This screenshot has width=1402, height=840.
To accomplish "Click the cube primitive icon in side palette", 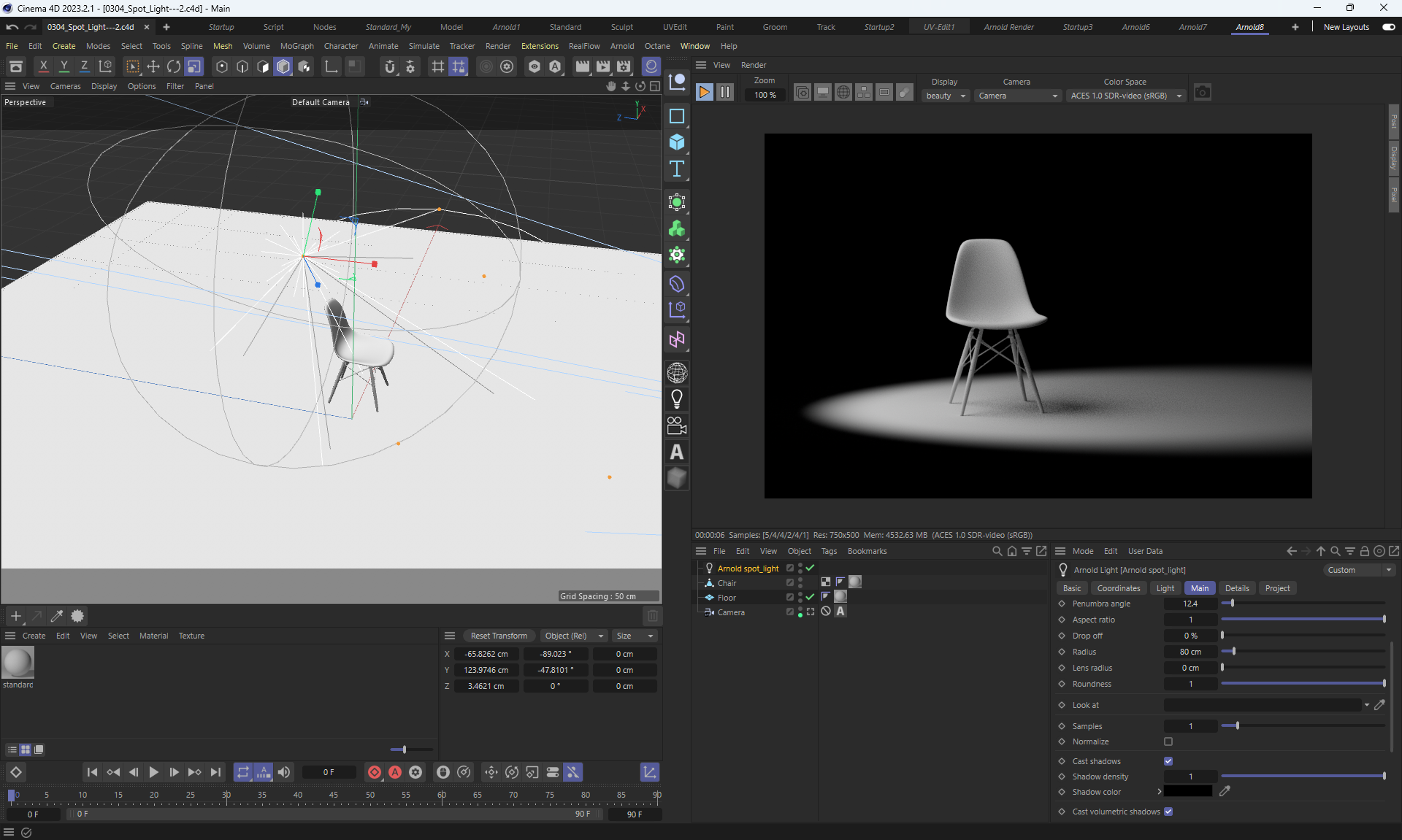I will [677, 142].
